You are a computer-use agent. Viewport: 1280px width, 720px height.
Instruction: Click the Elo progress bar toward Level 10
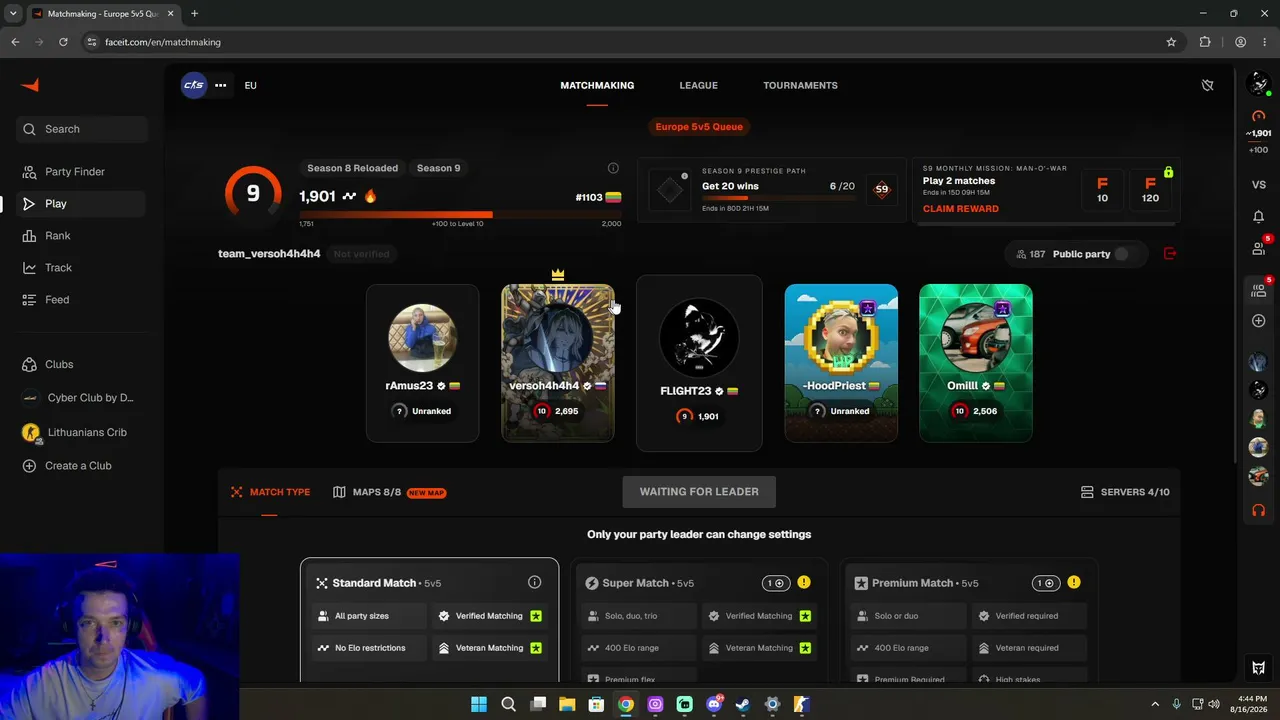[x=460, y=214]
